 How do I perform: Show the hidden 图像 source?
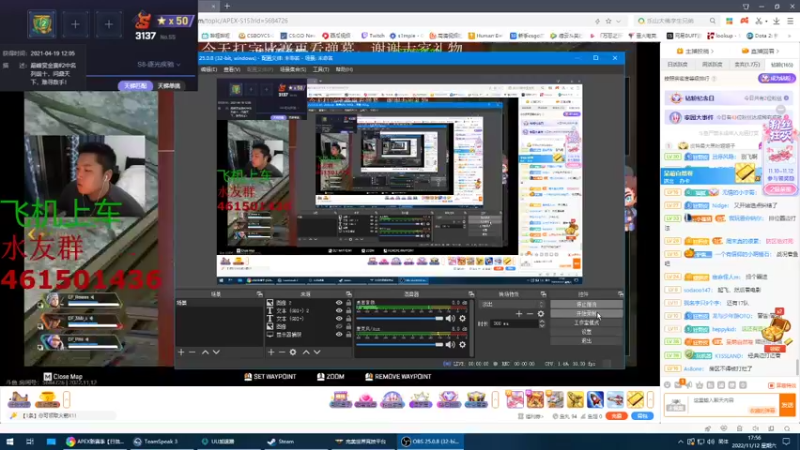point(339,327)
